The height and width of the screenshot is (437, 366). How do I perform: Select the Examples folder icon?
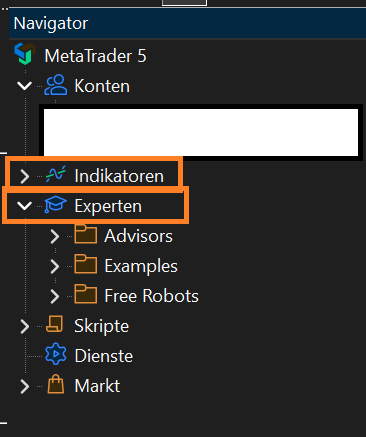(86, 264)
